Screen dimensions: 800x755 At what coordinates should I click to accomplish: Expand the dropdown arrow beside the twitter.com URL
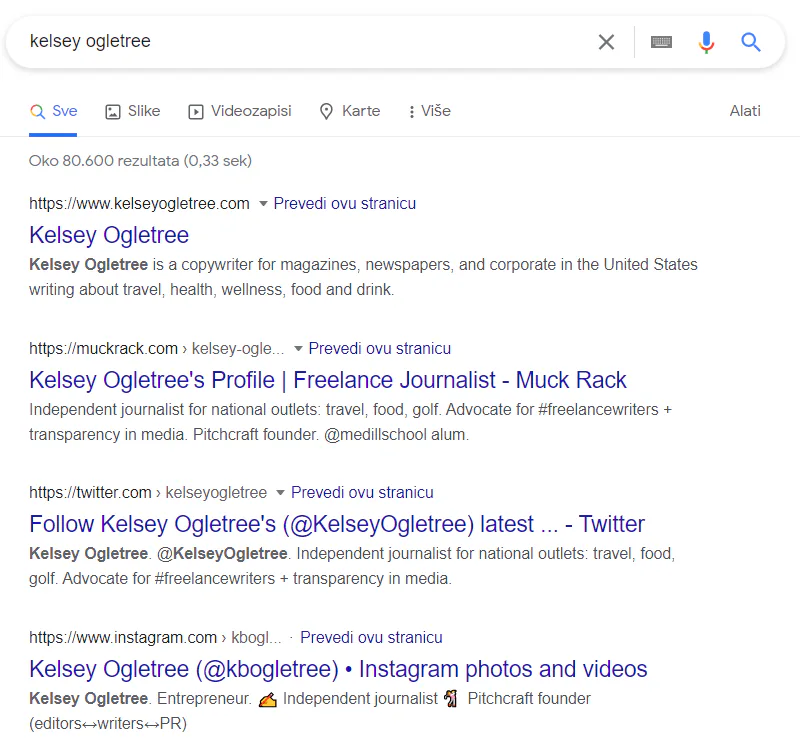(280, 493)
